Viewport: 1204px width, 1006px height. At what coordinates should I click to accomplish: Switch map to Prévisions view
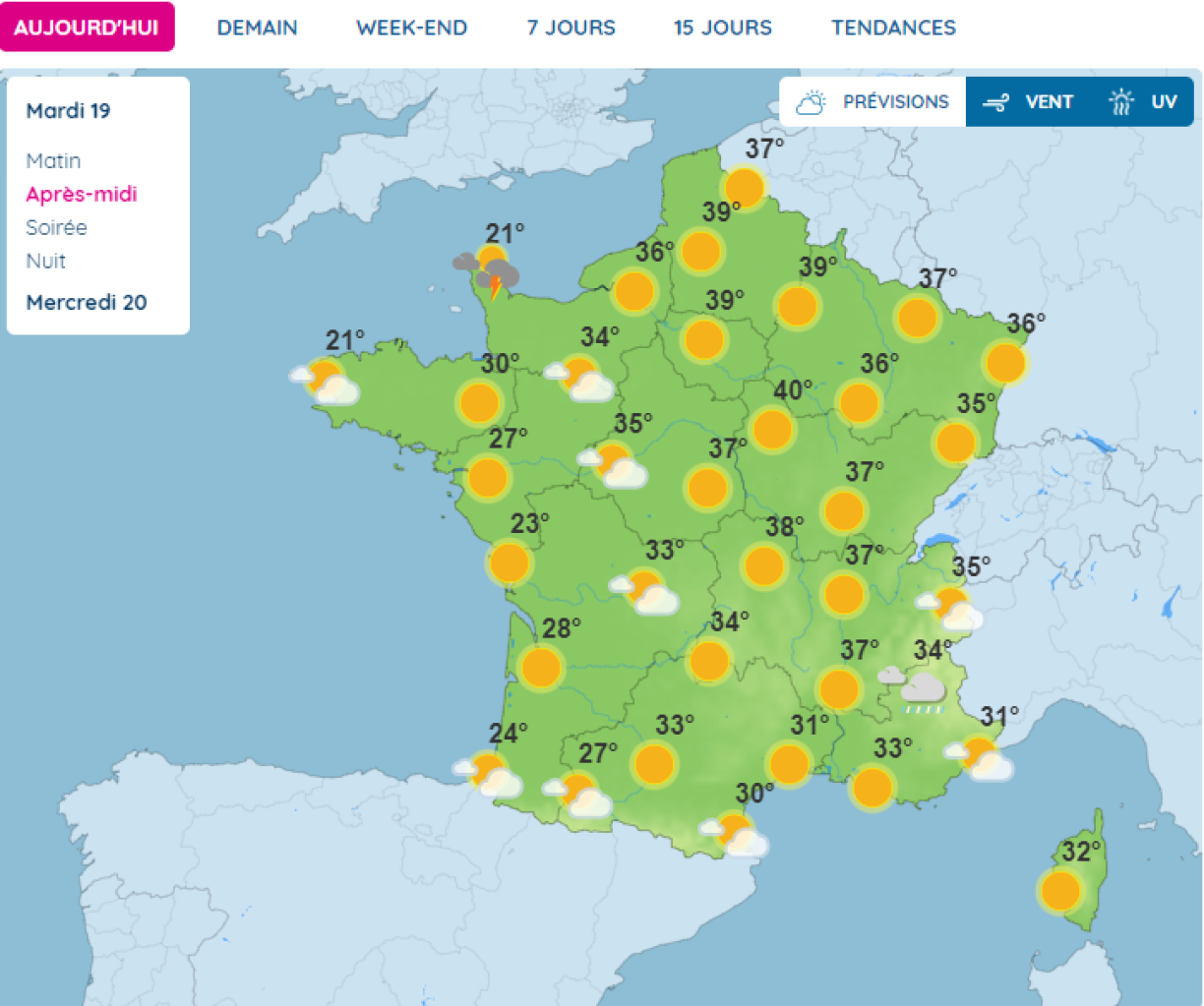873,102
